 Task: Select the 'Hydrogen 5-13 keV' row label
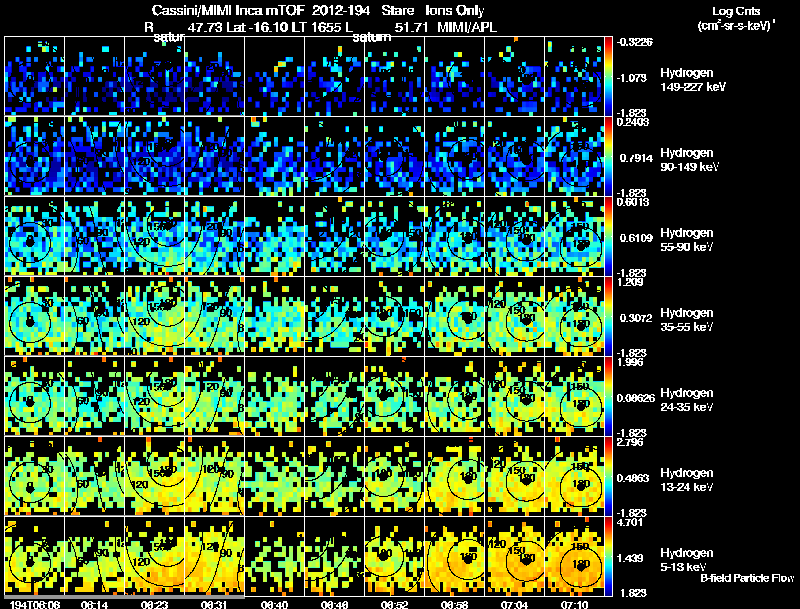(x=687, y=560)
